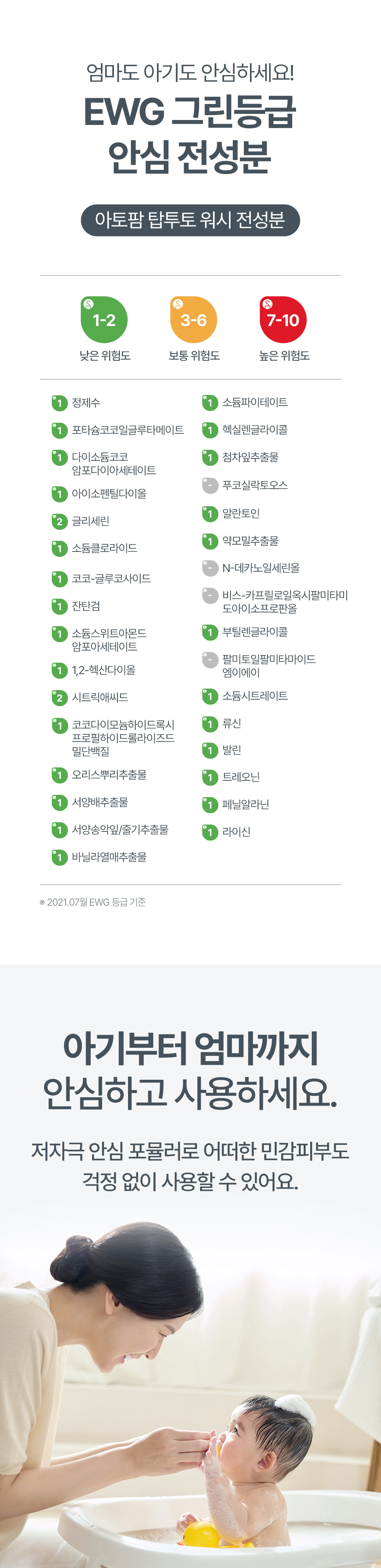Click the grade 2 icon beside 글리세린
This screenshot has width=381, height=1568.
coord(60,522)
